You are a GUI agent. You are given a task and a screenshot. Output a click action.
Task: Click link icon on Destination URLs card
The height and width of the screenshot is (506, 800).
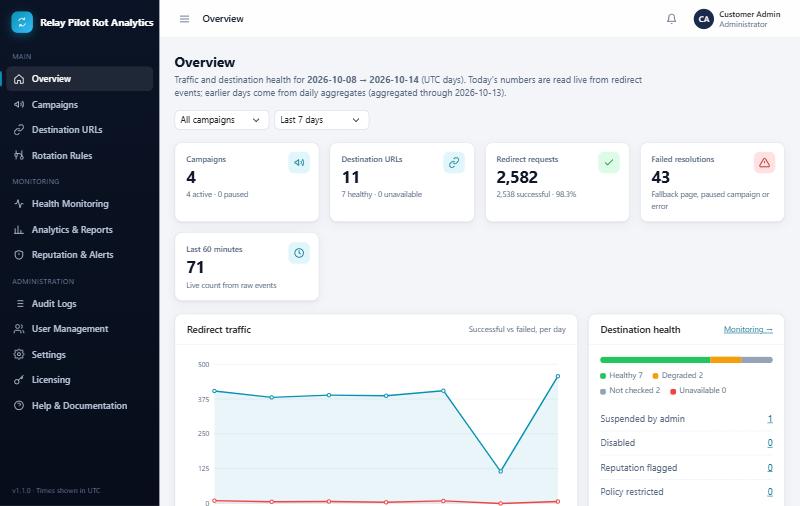point(454,163)
